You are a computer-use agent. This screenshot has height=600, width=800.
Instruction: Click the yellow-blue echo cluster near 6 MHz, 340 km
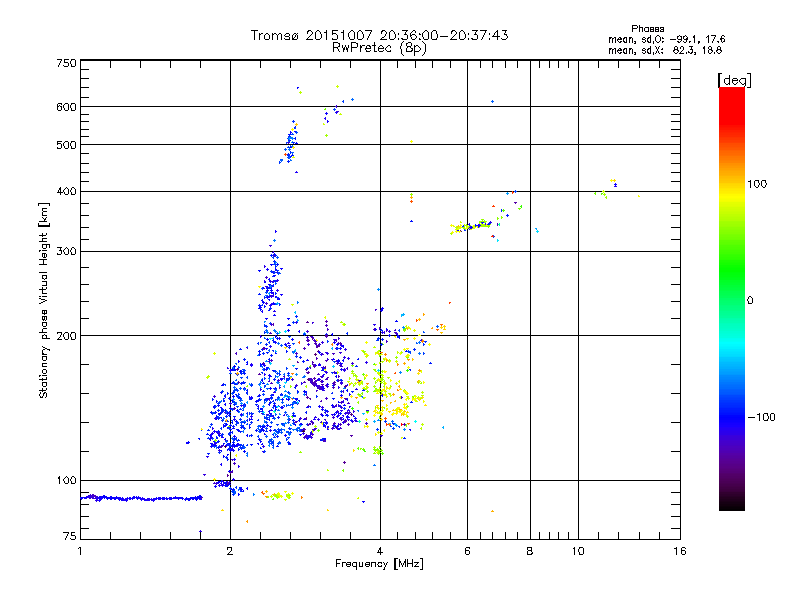coord(470,226)
